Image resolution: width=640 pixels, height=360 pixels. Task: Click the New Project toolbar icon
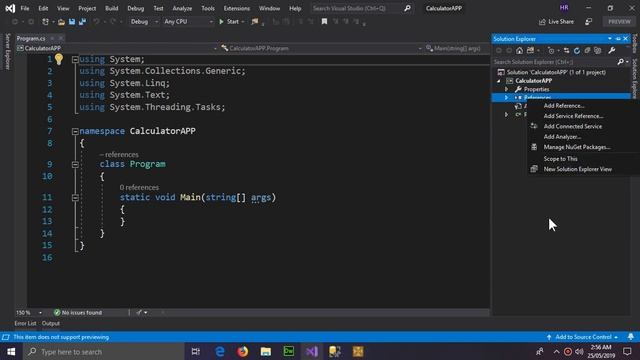[45, 22]
